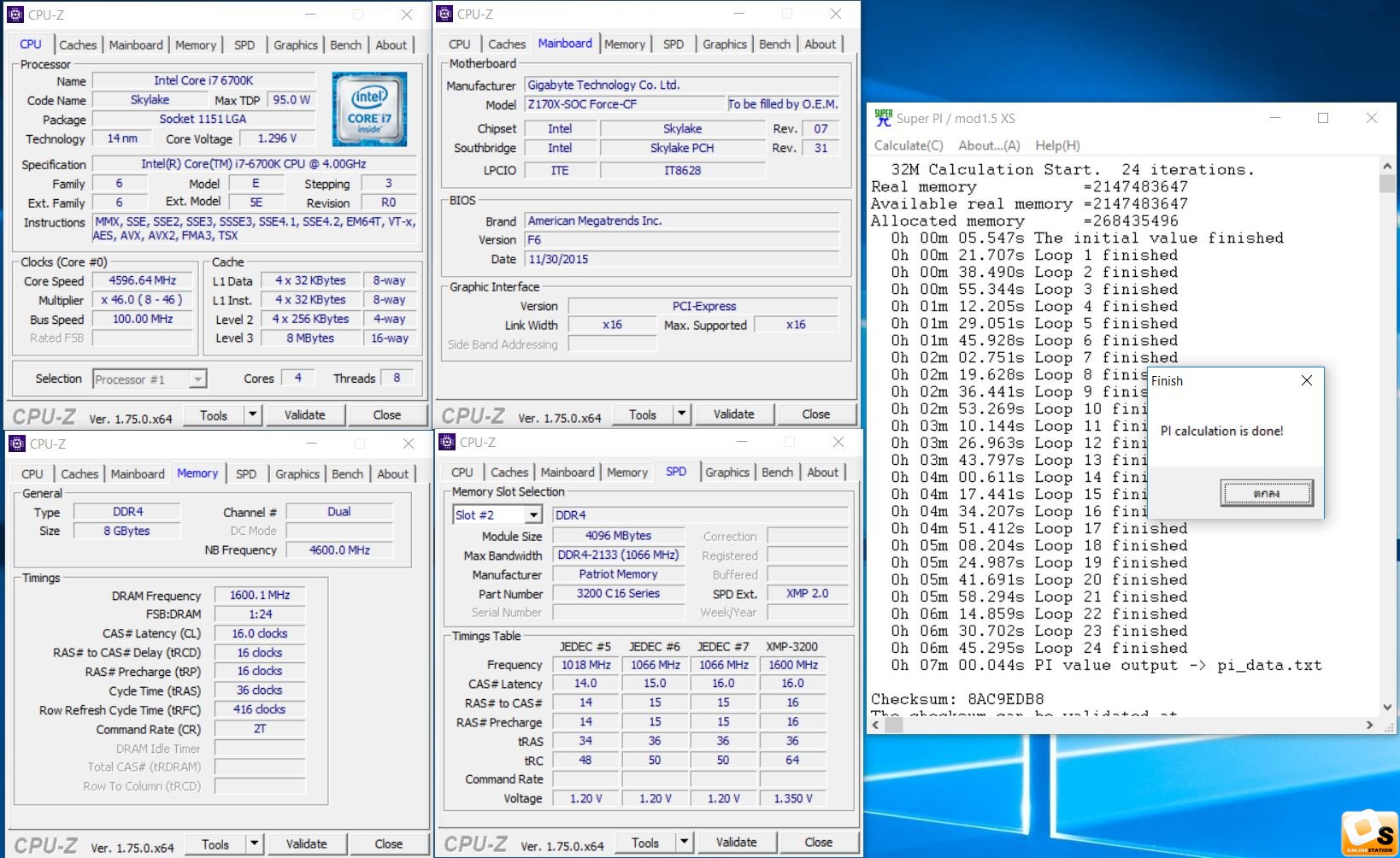Expand Tools dropdown arrow in Memory window

tap(254, 843)
